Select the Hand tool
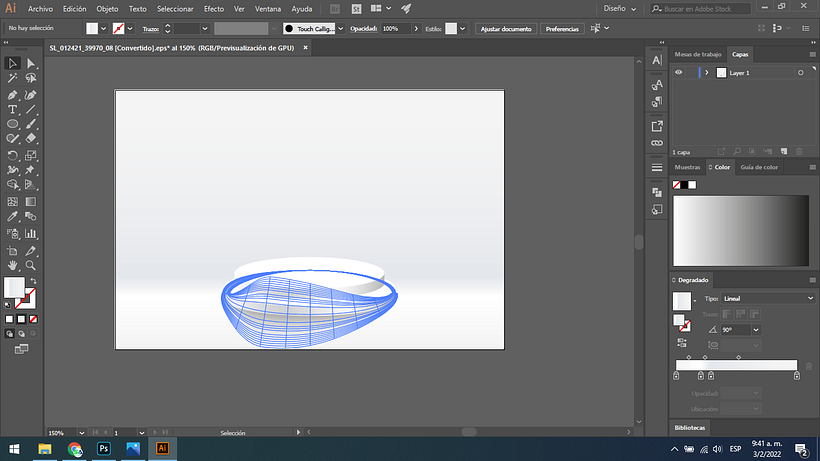The image size is (820, 461). point(13,265)
